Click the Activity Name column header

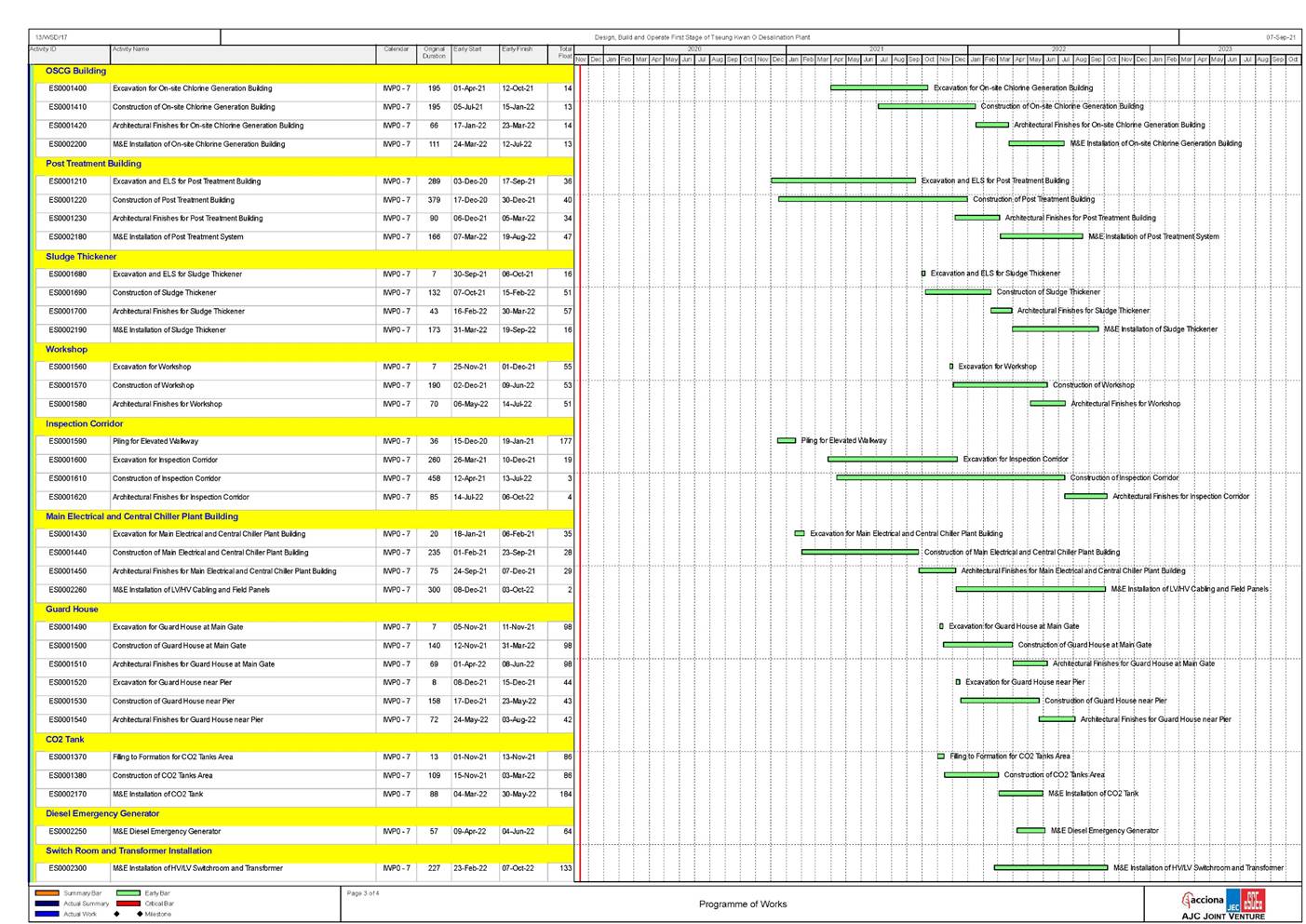click(x=130, y=49)
